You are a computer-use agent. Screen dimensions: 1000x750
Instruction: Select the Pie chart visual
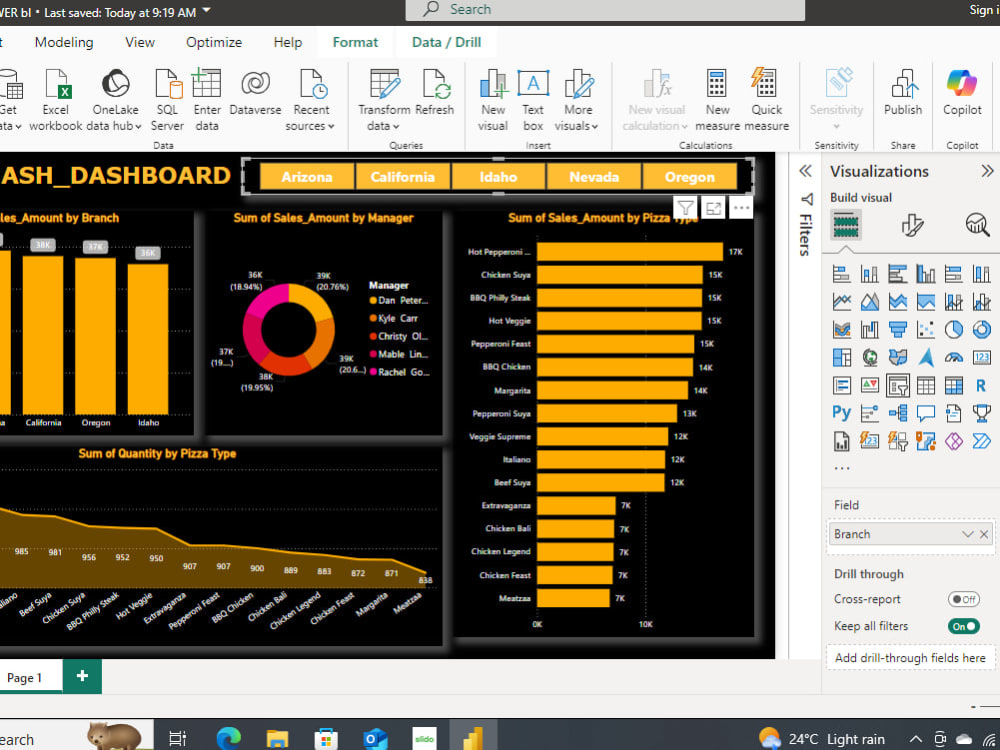[953, 329]
